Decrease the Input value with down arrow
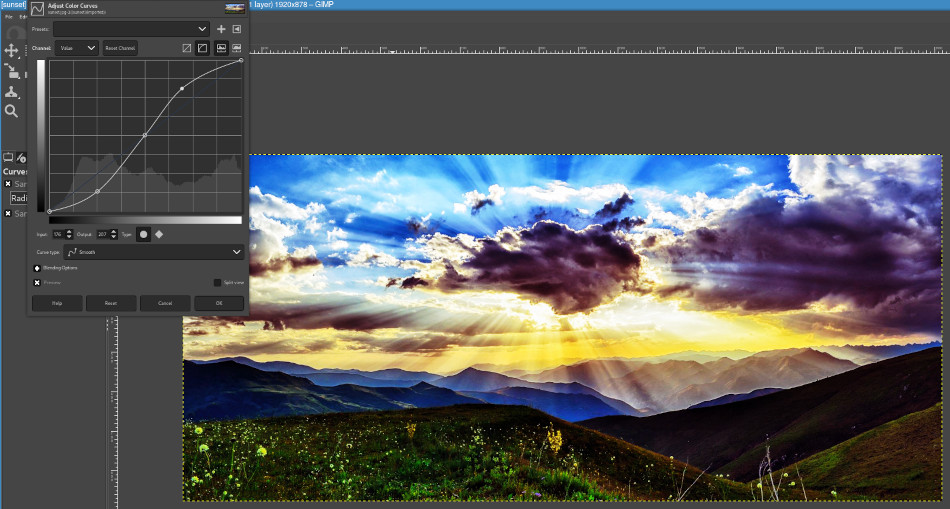 click(69, 236)
